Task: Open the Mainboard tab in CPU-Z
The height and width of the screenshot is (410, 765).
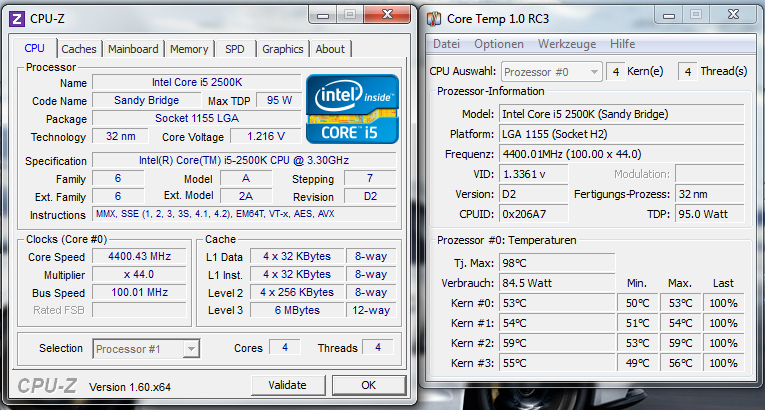Action: click(x=133, y=49)
